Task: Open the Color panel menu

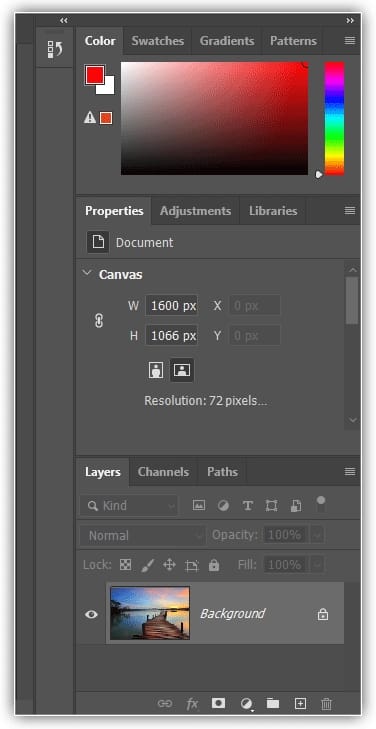Action: pyautogui.click(x=350, y=41)
